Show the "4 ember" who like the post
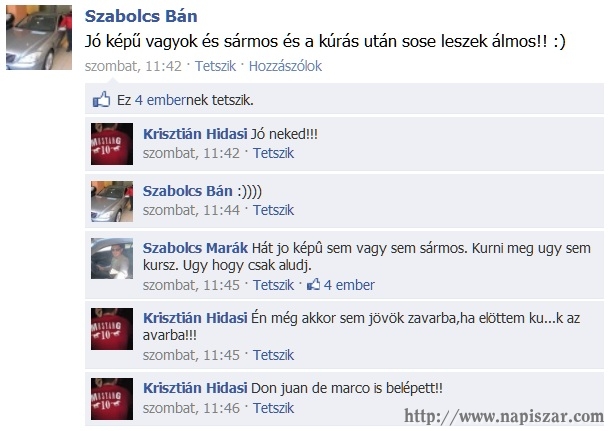610x431 pixels. point(160,100)
